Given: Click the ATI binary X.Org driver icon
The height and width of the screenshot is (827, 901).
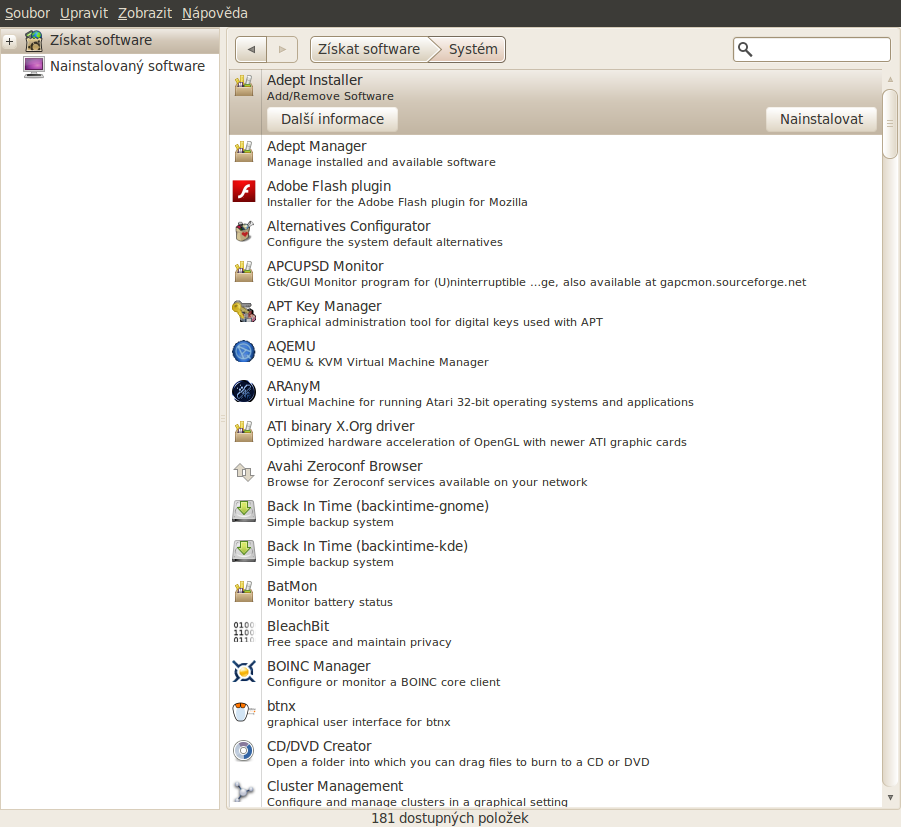Looking at the screenshot, I should coord(244,432).
